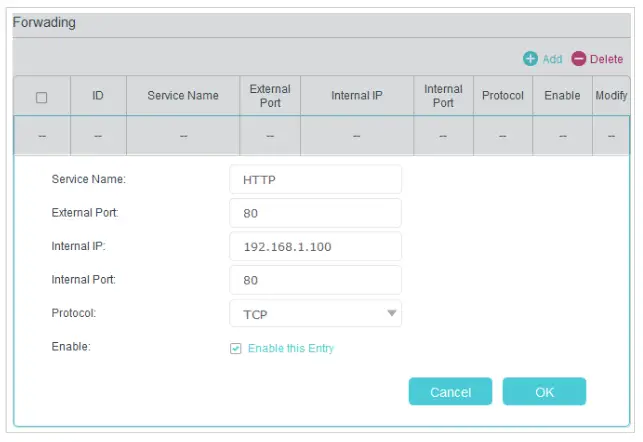Click the Protocol column header
Viewport: 643px width, 442px height.
(502, 96)
